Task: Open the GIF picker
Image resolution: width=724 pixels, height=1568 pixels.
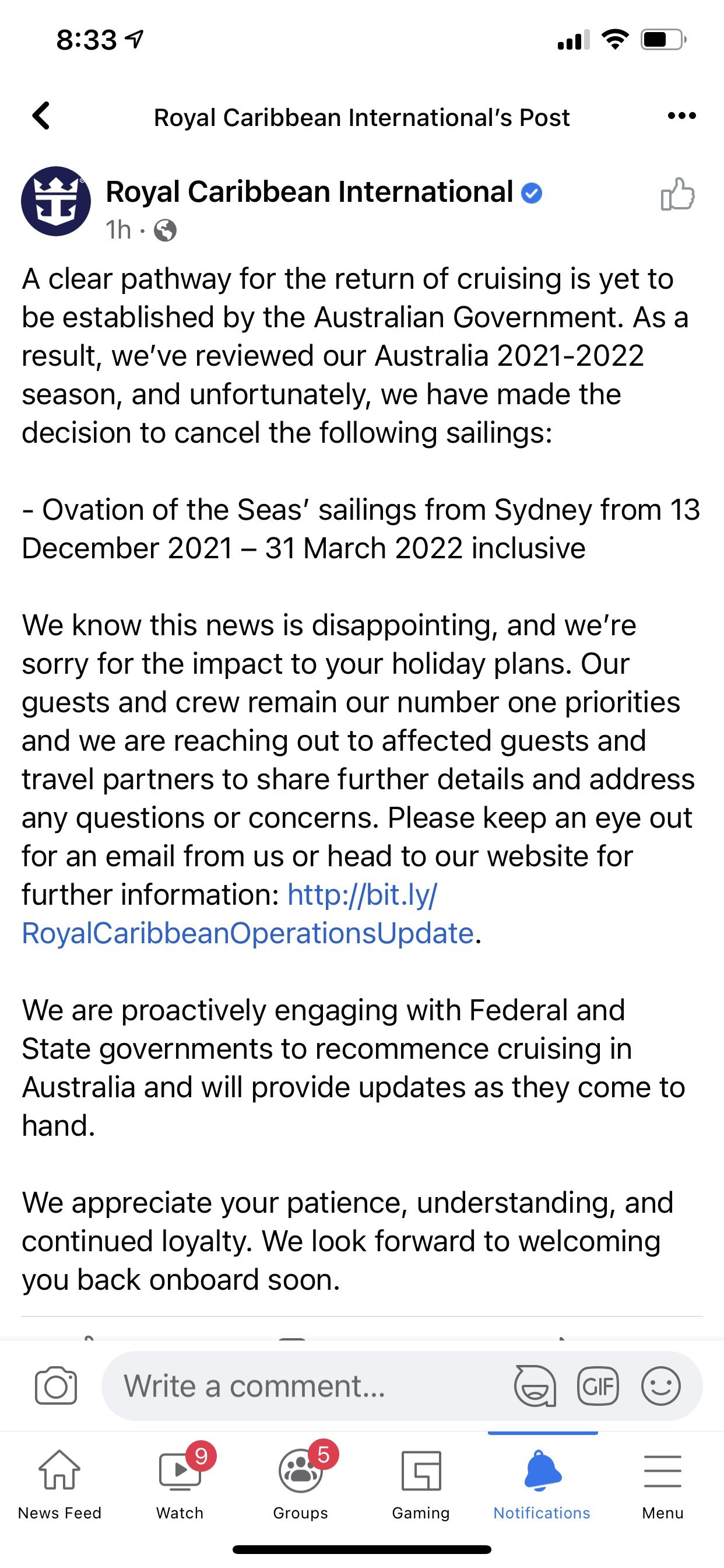Action: (x=598, y=1386)
